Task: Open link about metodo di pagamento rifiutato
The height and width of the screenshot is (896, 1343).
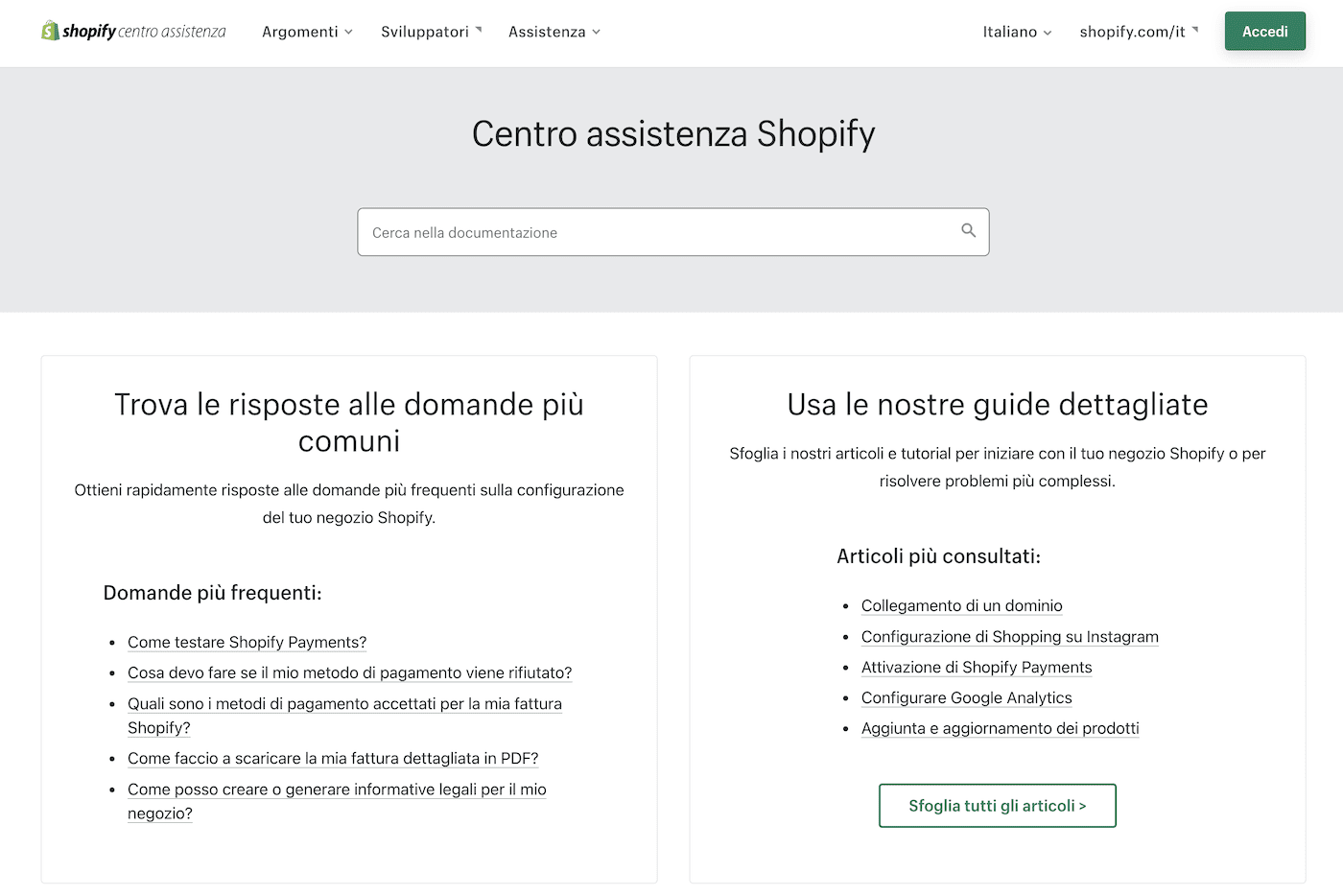Action: coord(349,672)
